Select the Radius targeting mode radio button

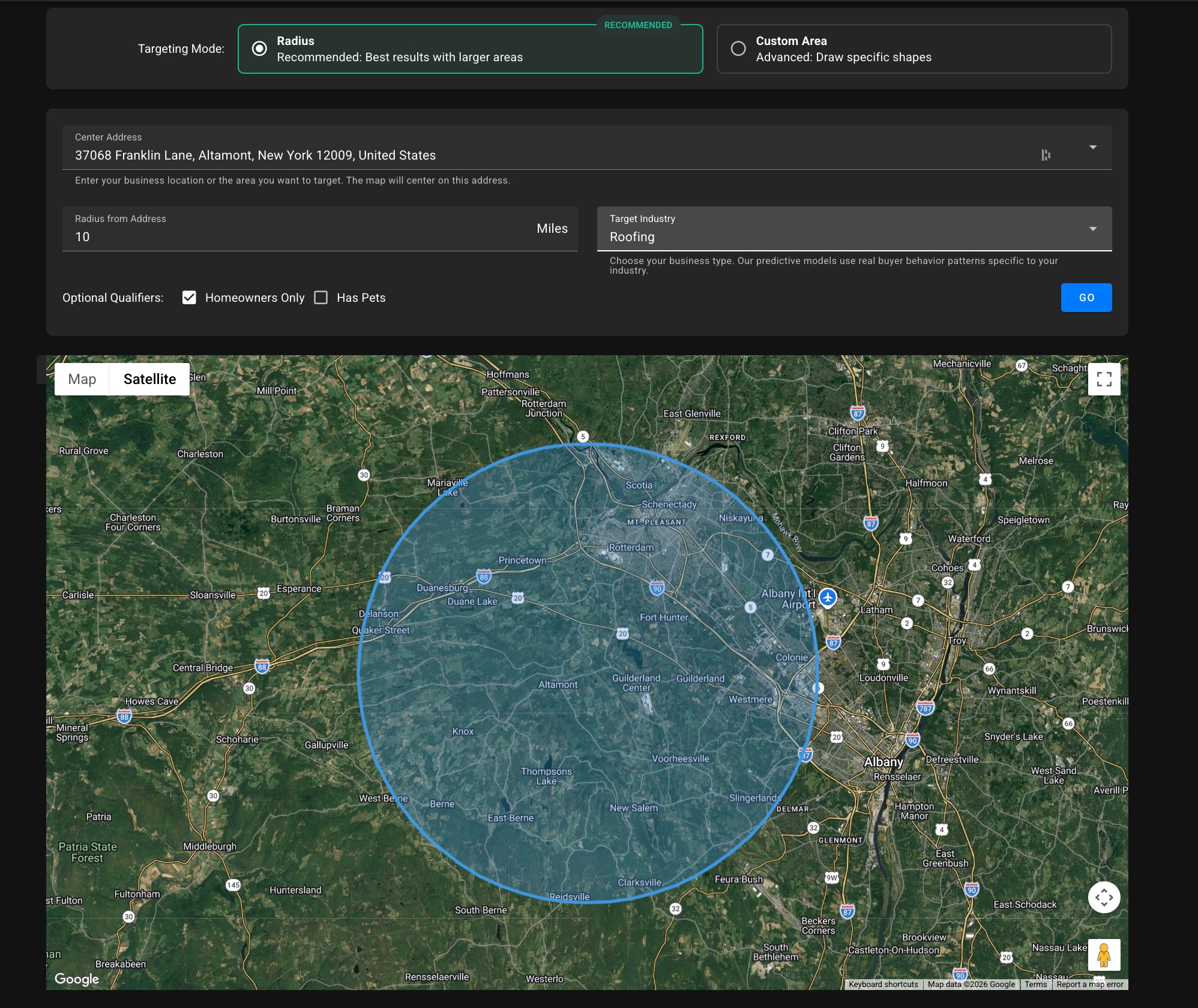258,49
